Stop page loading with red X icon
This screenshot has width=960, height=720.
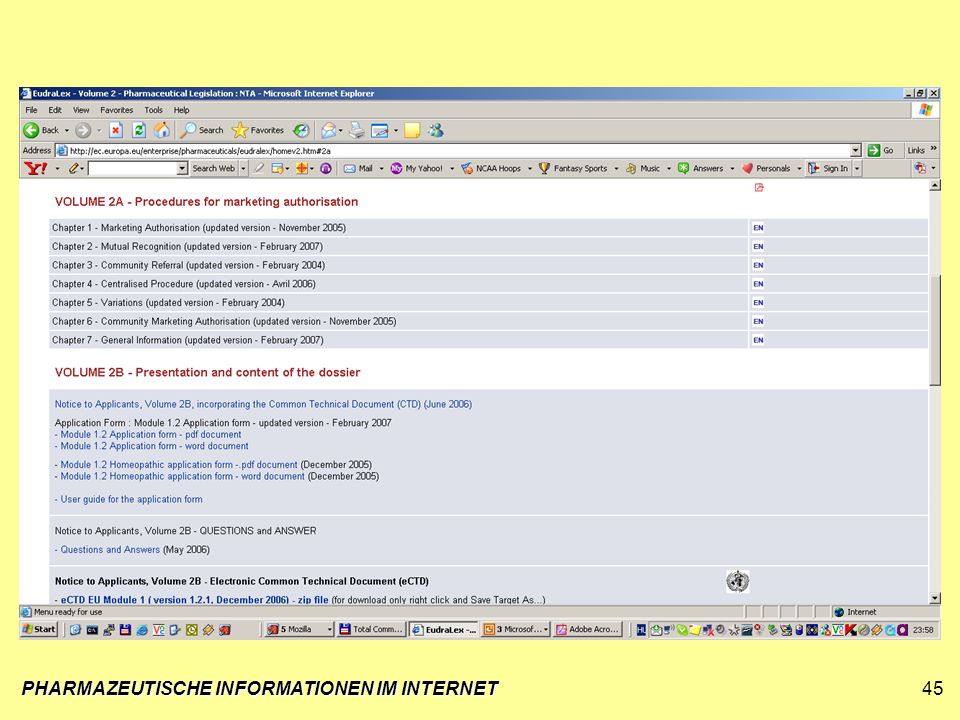[x=115, y=130]
